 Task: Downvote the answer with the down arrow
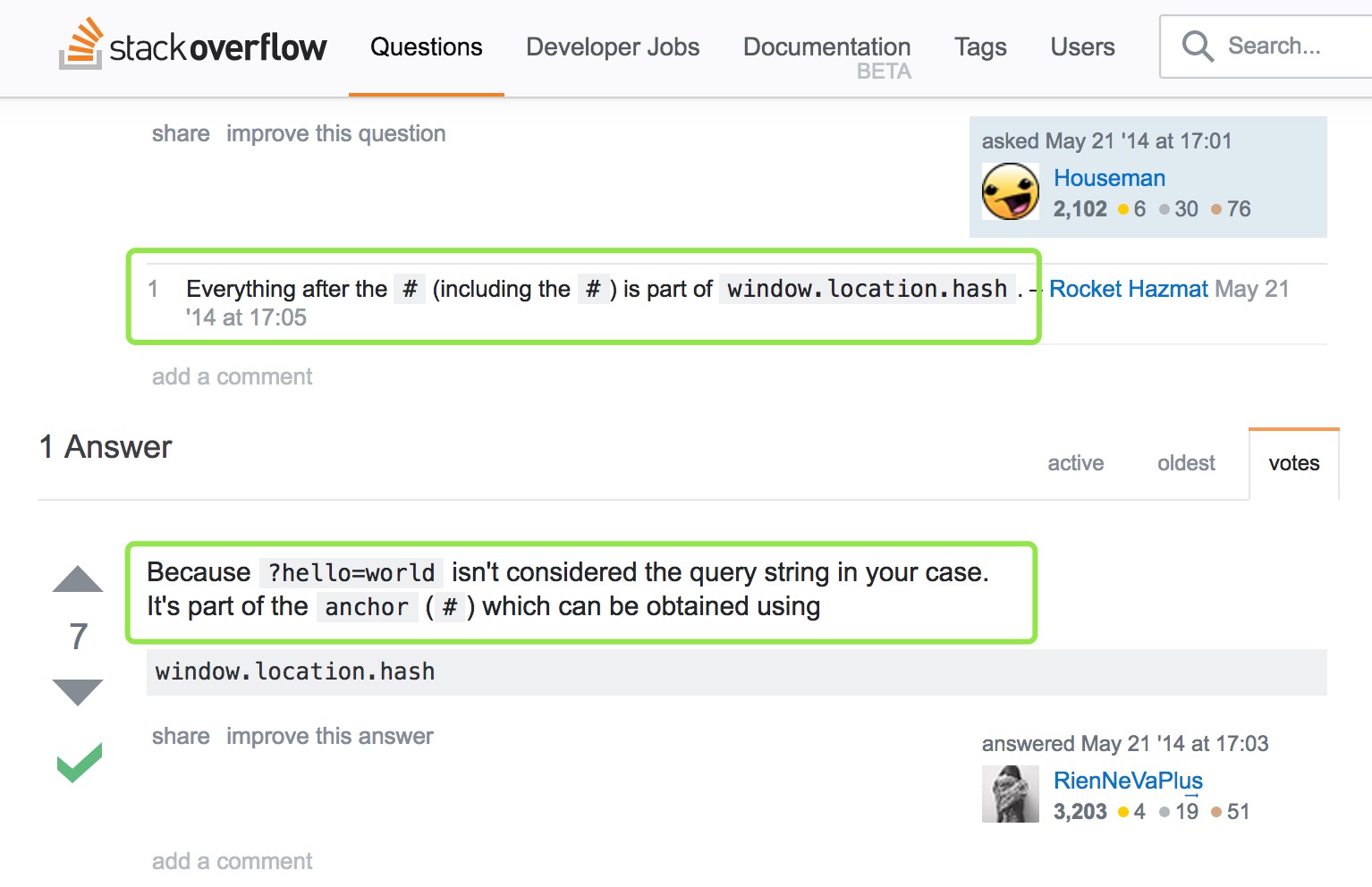tap(78, 691)
